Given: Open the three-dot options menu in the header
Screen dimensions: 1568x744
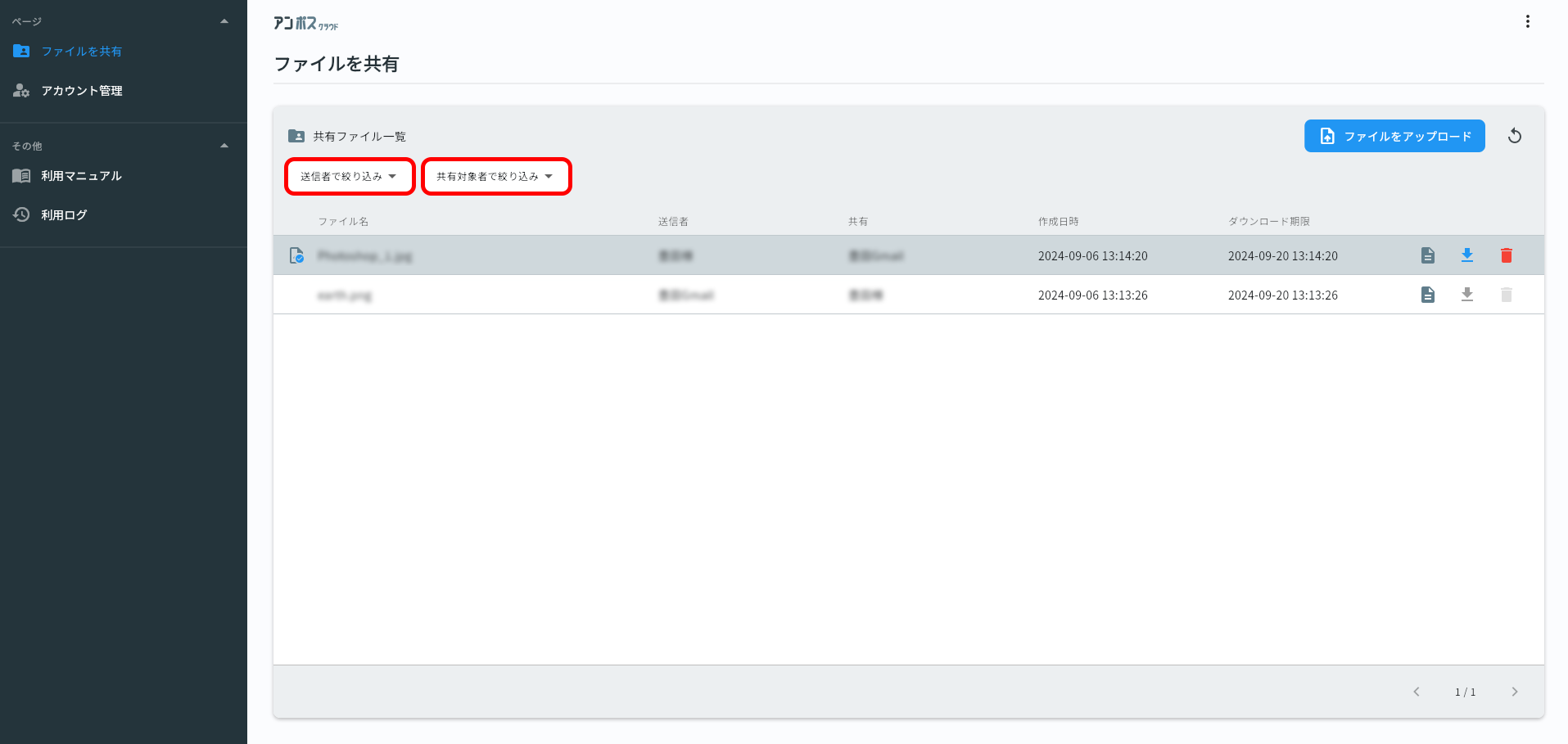Looking at the screenshot, I should coord(1527,21).
